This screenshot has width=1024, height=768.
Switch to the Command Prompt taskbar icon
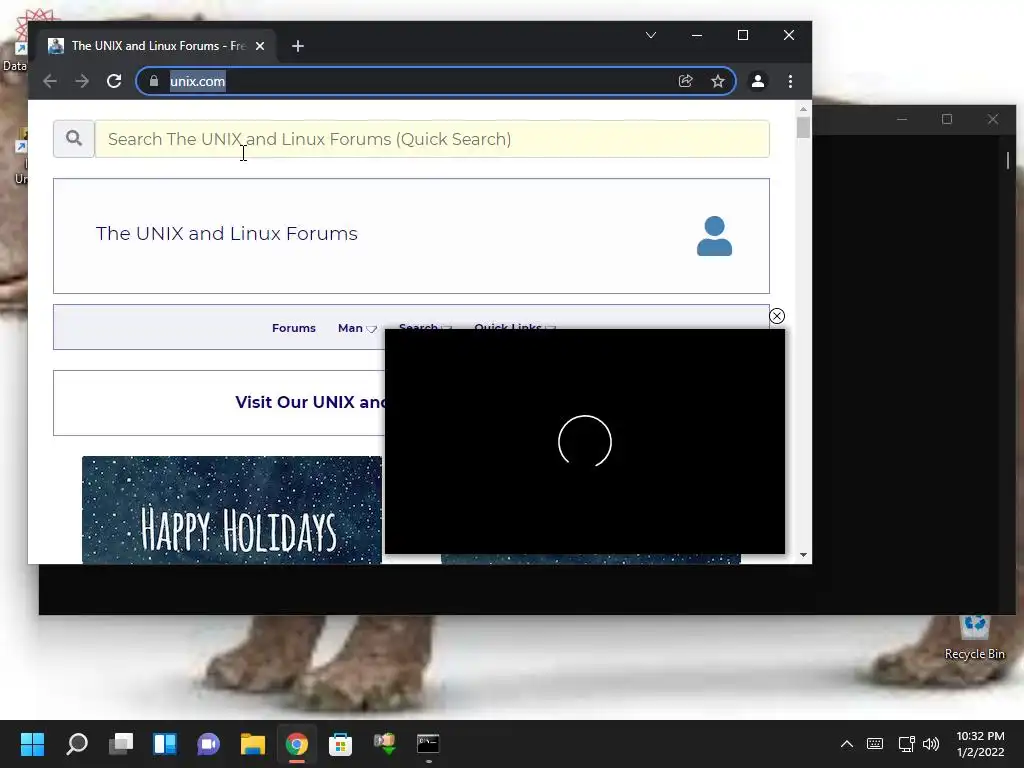[x=428, y=744]
